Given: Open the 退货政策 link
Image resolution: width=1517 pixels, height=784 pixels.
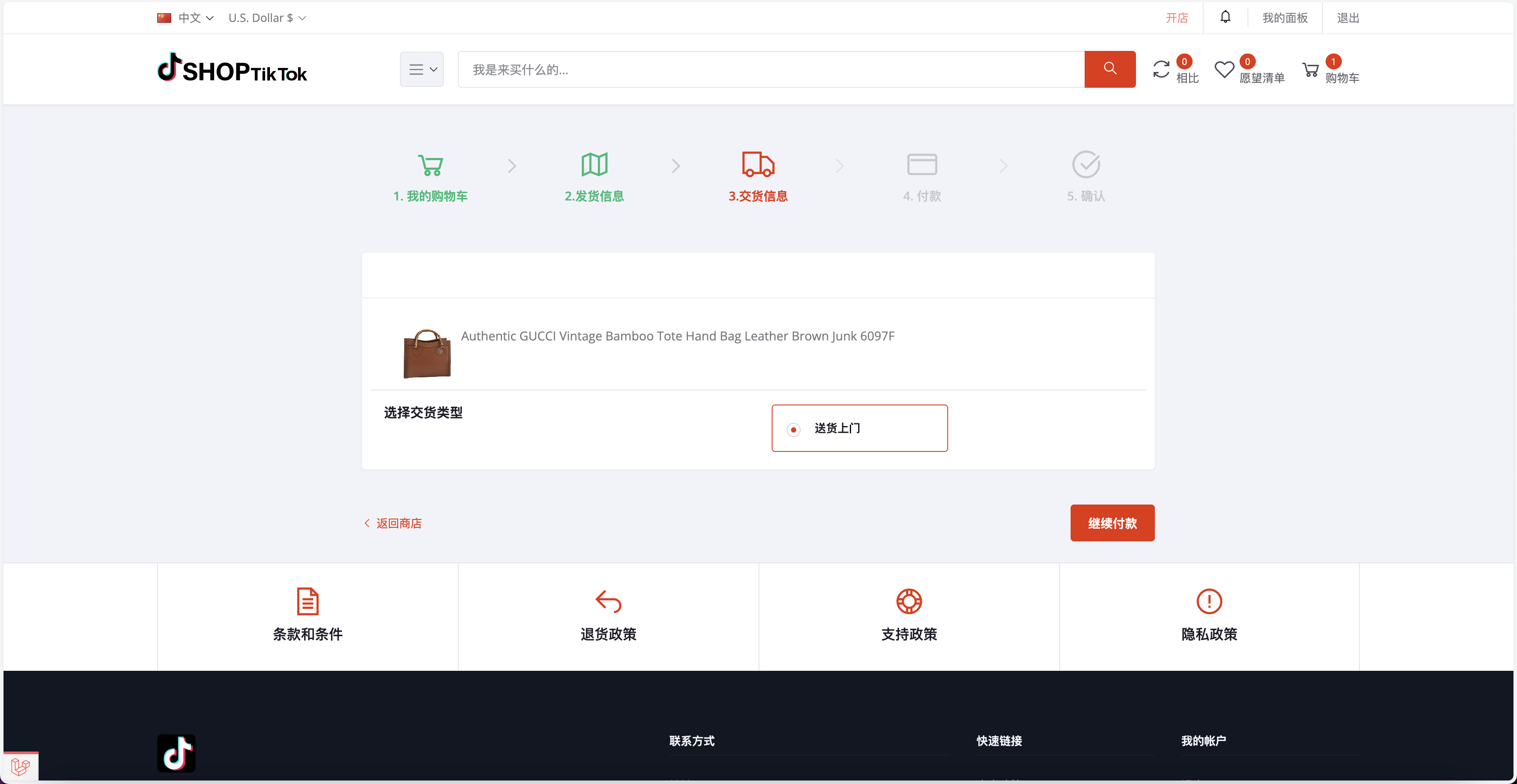Looking at the screenshot, I should tap(608, 634).
